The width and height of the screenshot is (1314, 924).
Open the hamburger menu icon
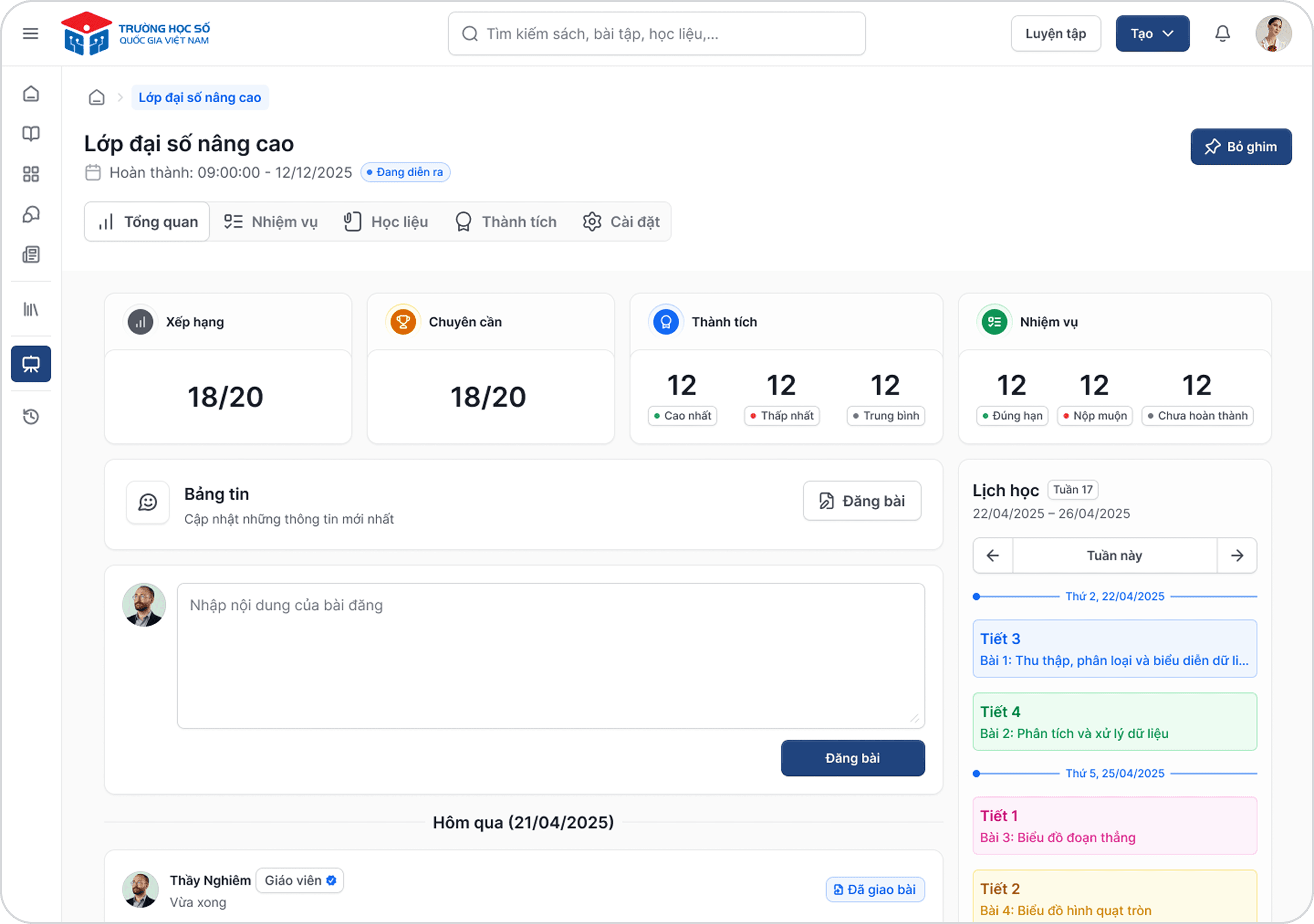coord(30,34)
